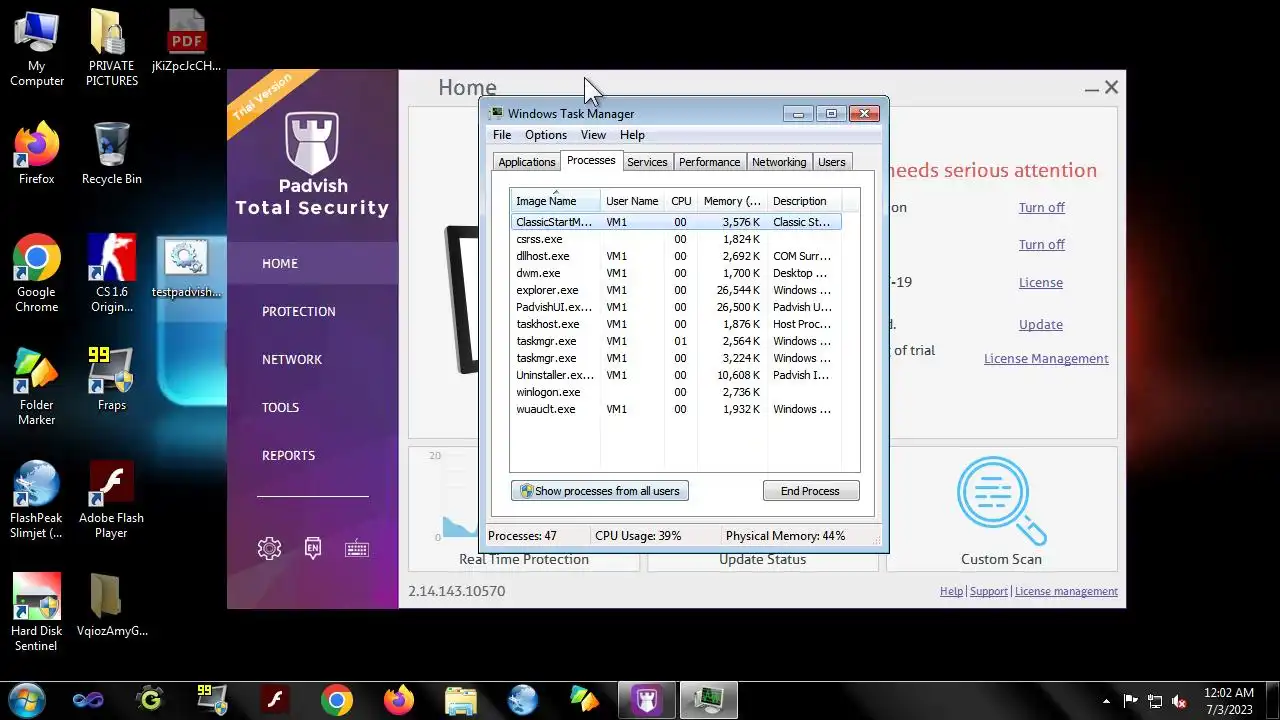Open CS 1.6 Original desktop shortcut
The width and height of the screenshot is (1280, 720).
(111, 274)
